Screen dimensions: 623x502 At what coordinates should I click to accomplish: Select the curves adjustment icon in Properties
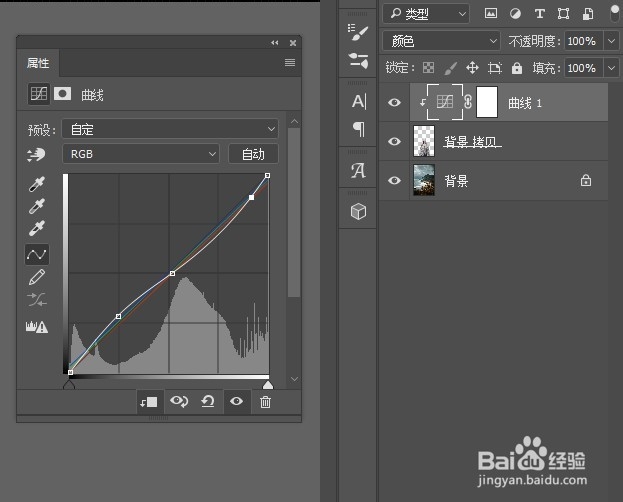pyautogui.click(x=39, y=94)
